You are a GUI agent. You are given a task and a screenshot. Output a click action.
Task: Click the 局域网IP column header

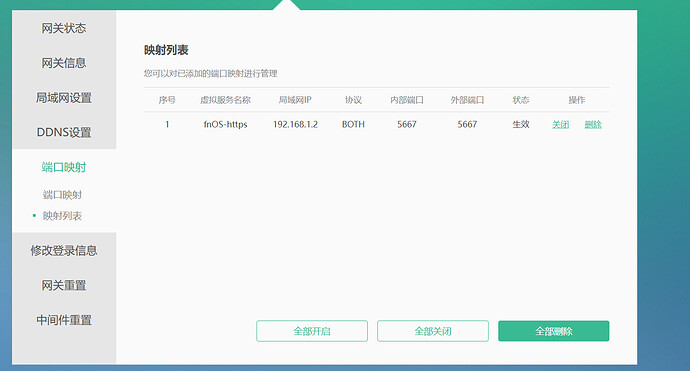[x=295, y=100]
